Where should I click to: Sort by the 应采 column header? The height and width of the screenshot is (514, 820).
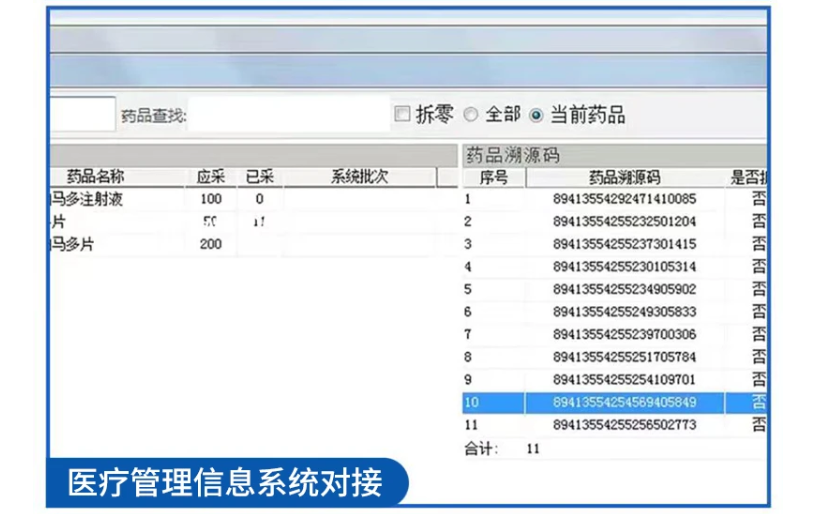point(211,177)
